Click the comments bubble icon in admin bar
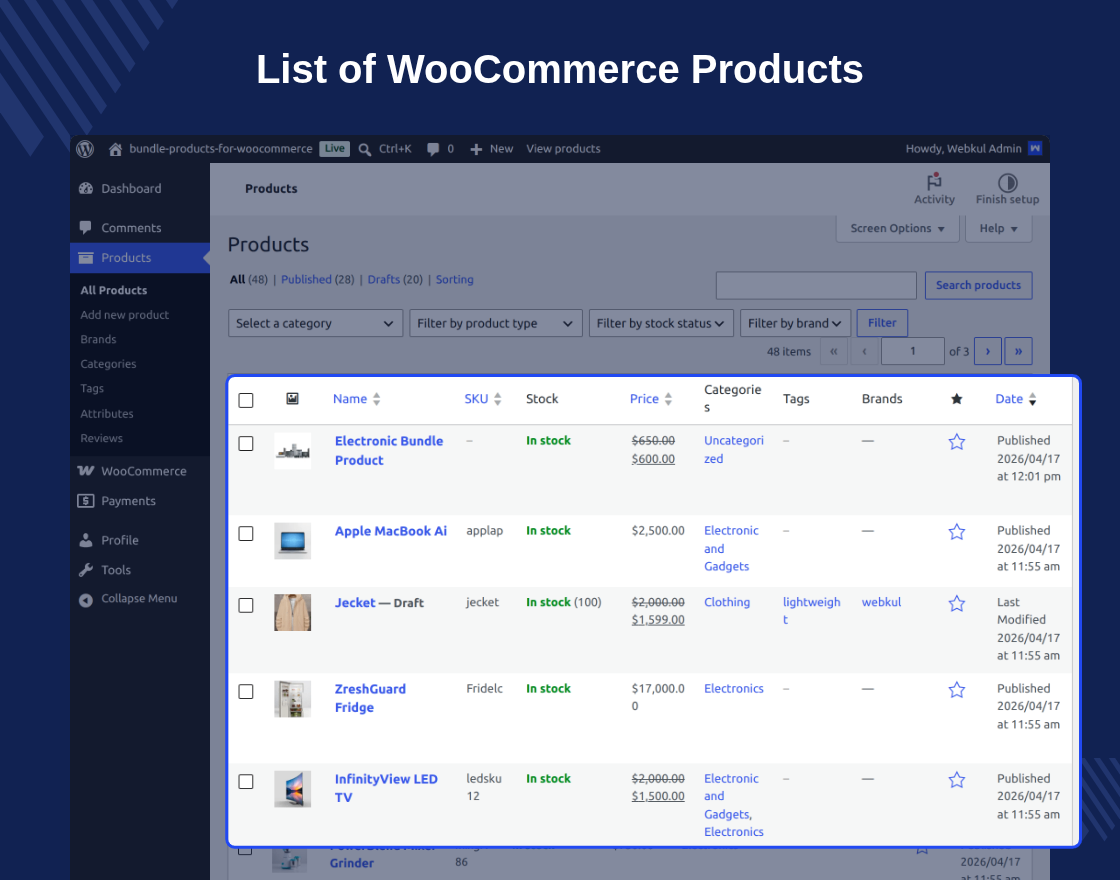The image size is (1120, 880). point(433,149)
